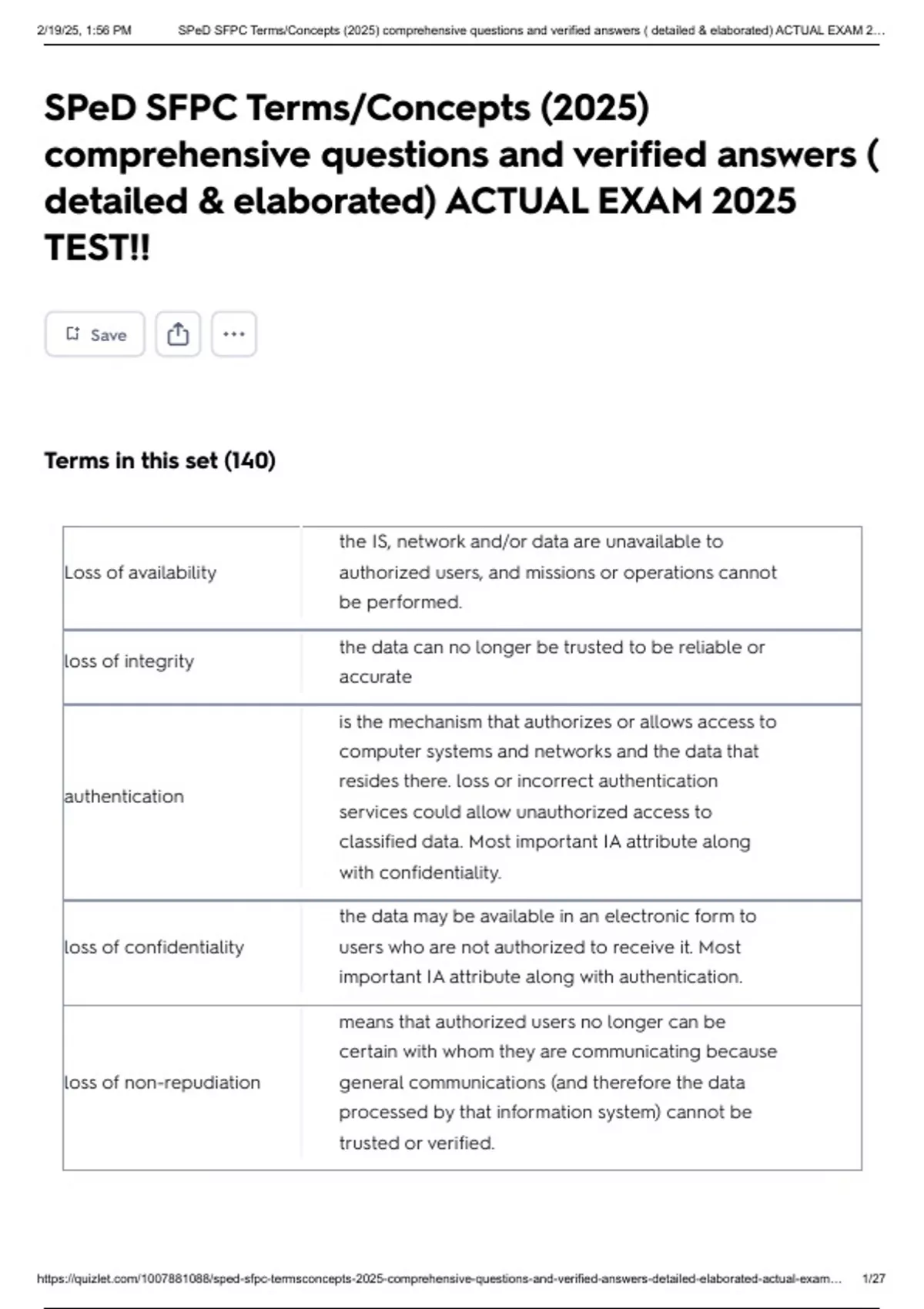
Task: Select the 'loss of integrity' term cell
Action: click(x=129, y=661)
